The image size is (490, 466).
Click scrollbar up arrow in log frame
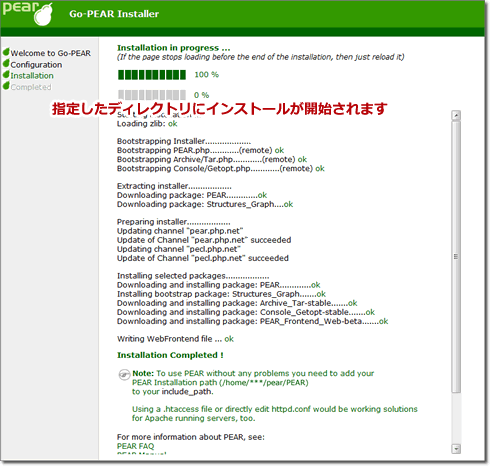click(x=456, y=115)
